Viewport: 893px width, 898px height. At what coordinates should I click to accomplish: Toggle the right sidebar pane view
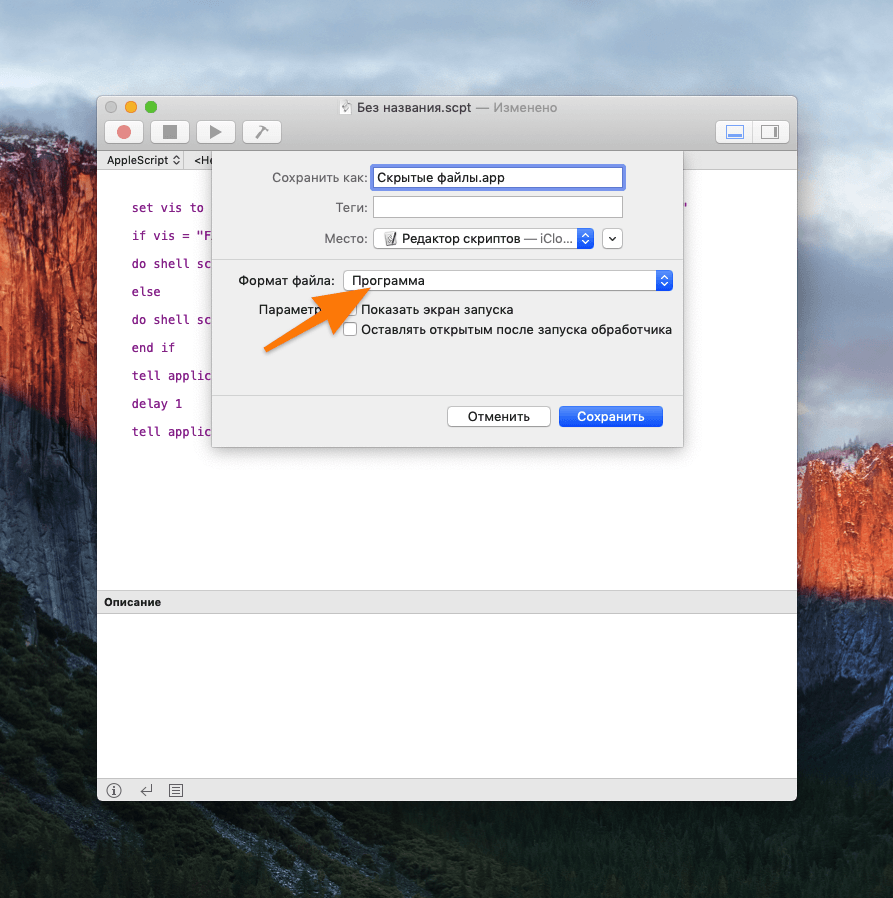coord(770,132)
